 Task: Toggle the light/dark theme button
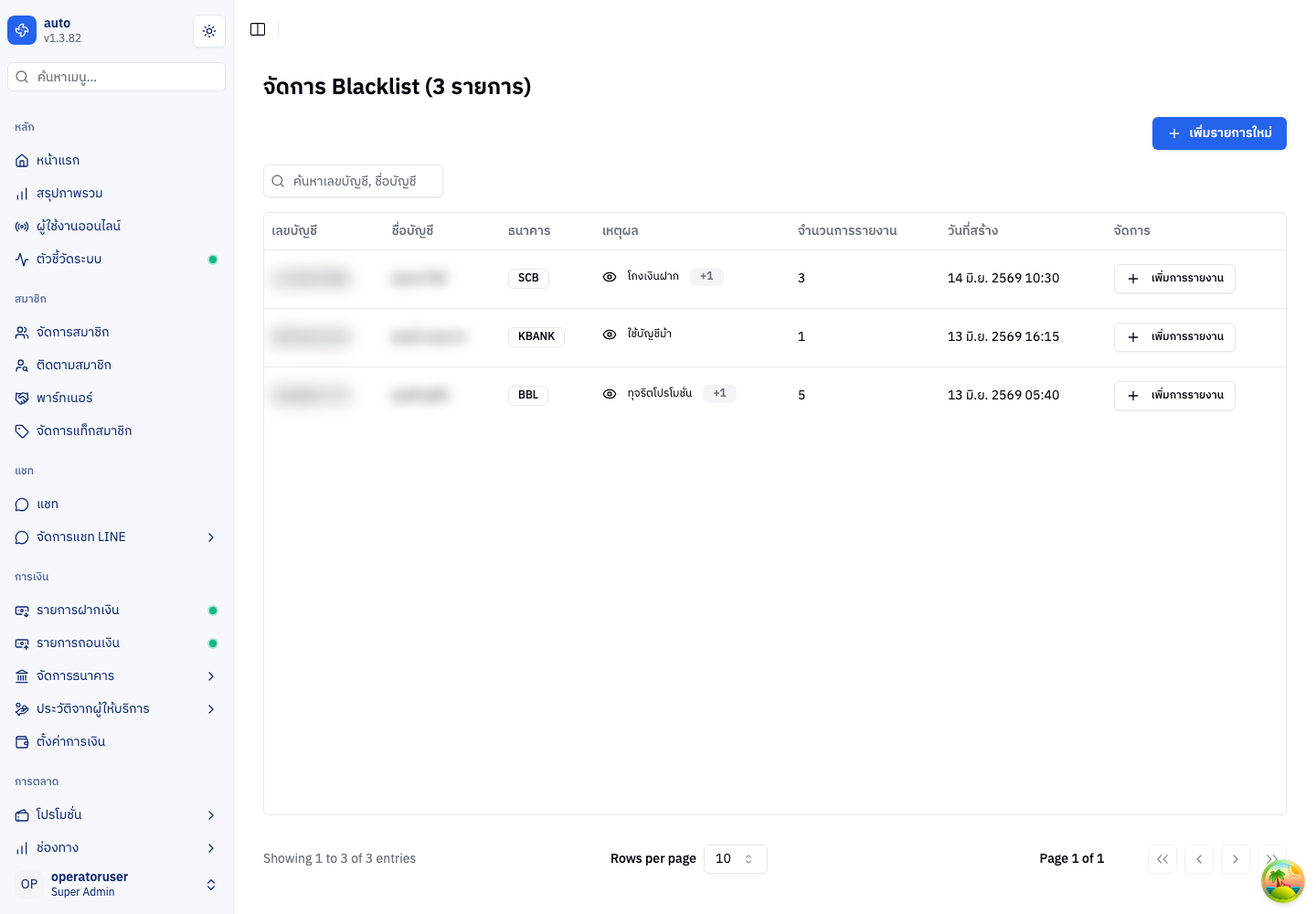[209, 31]
